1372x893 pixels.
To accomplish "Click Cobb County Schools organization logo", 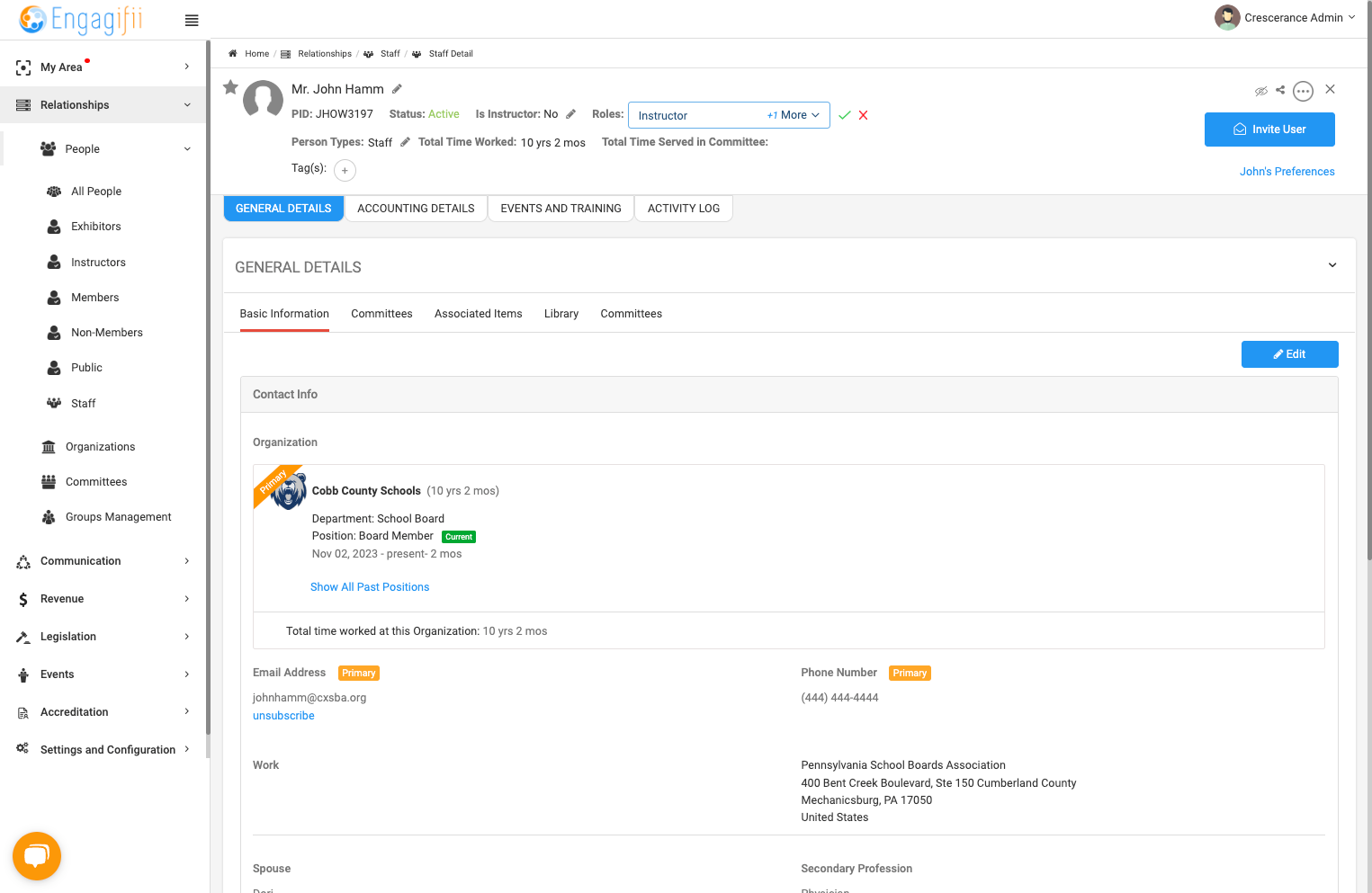I will (x=289, y=491).
